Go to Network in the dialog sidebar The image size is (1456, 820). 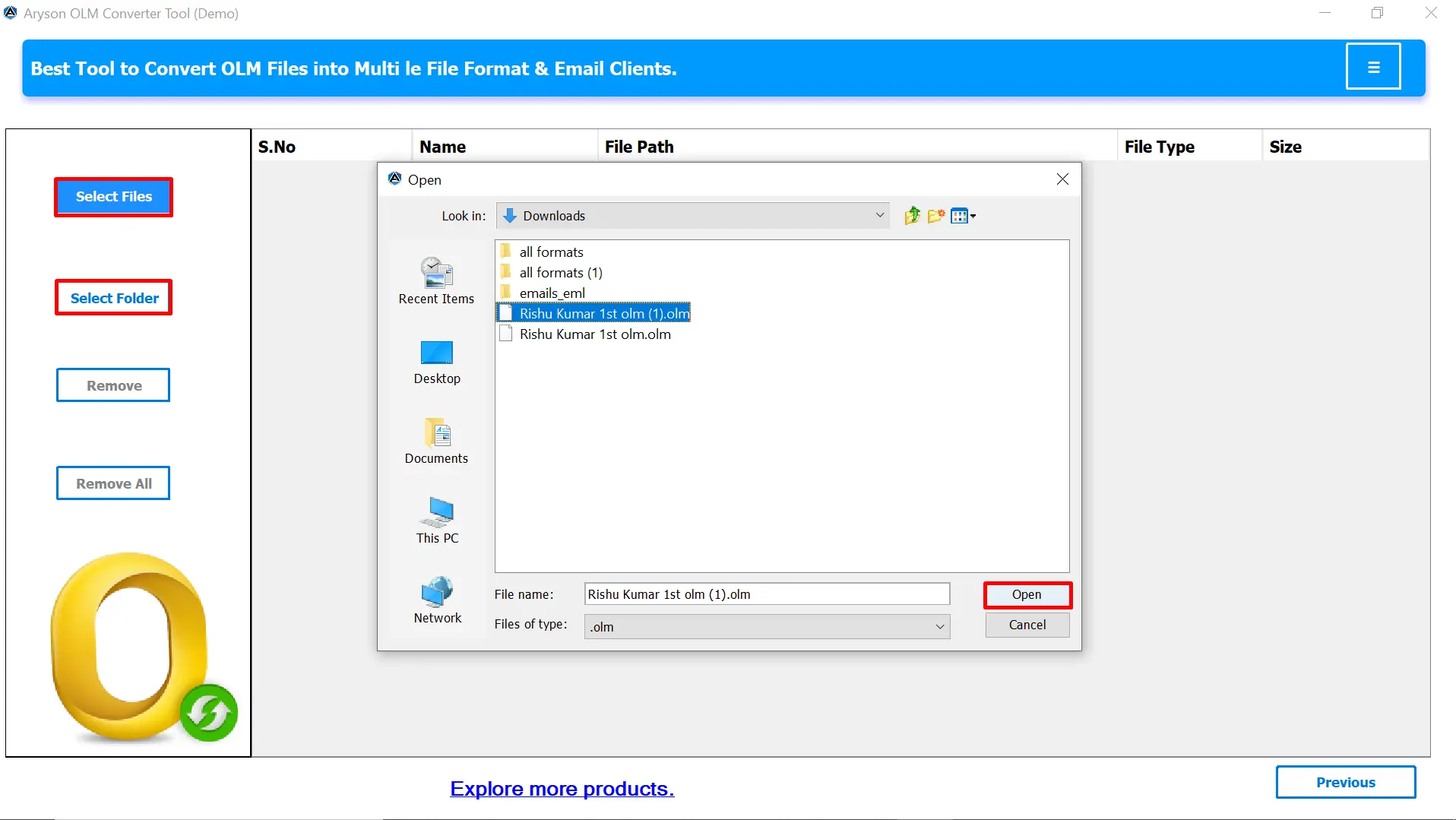(x=437, y=600)
